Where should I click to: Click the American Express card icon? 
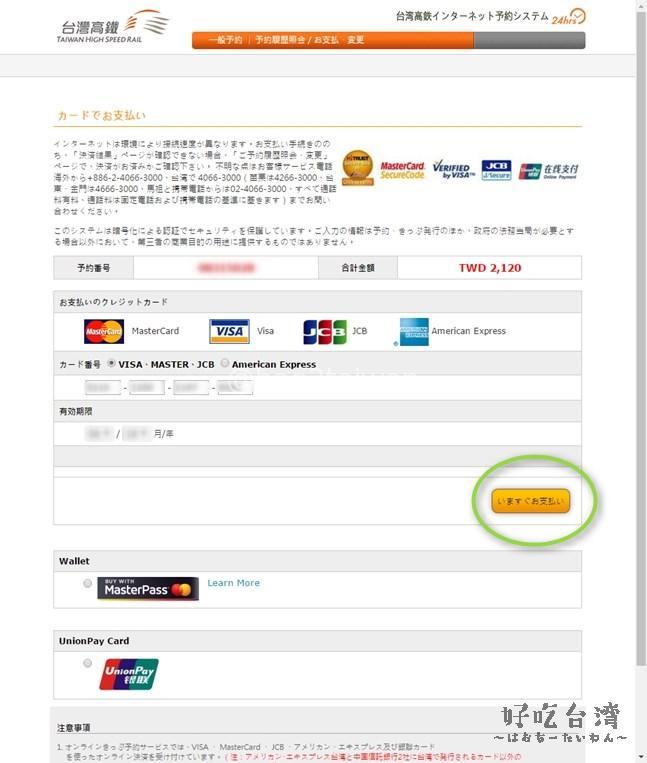tap(414, 332)
